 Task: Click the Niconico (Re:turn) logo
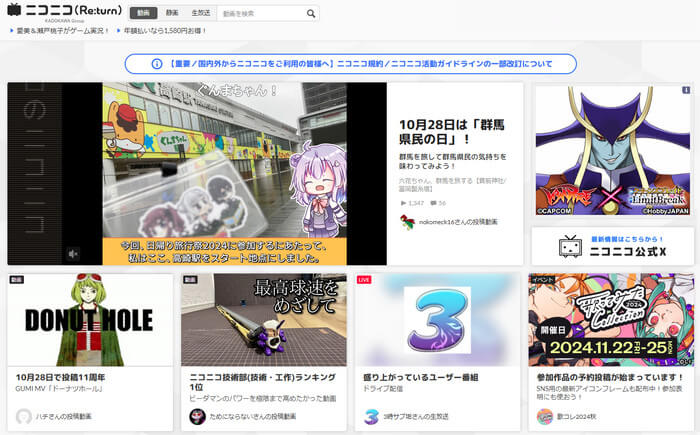[x=65, y=10]
